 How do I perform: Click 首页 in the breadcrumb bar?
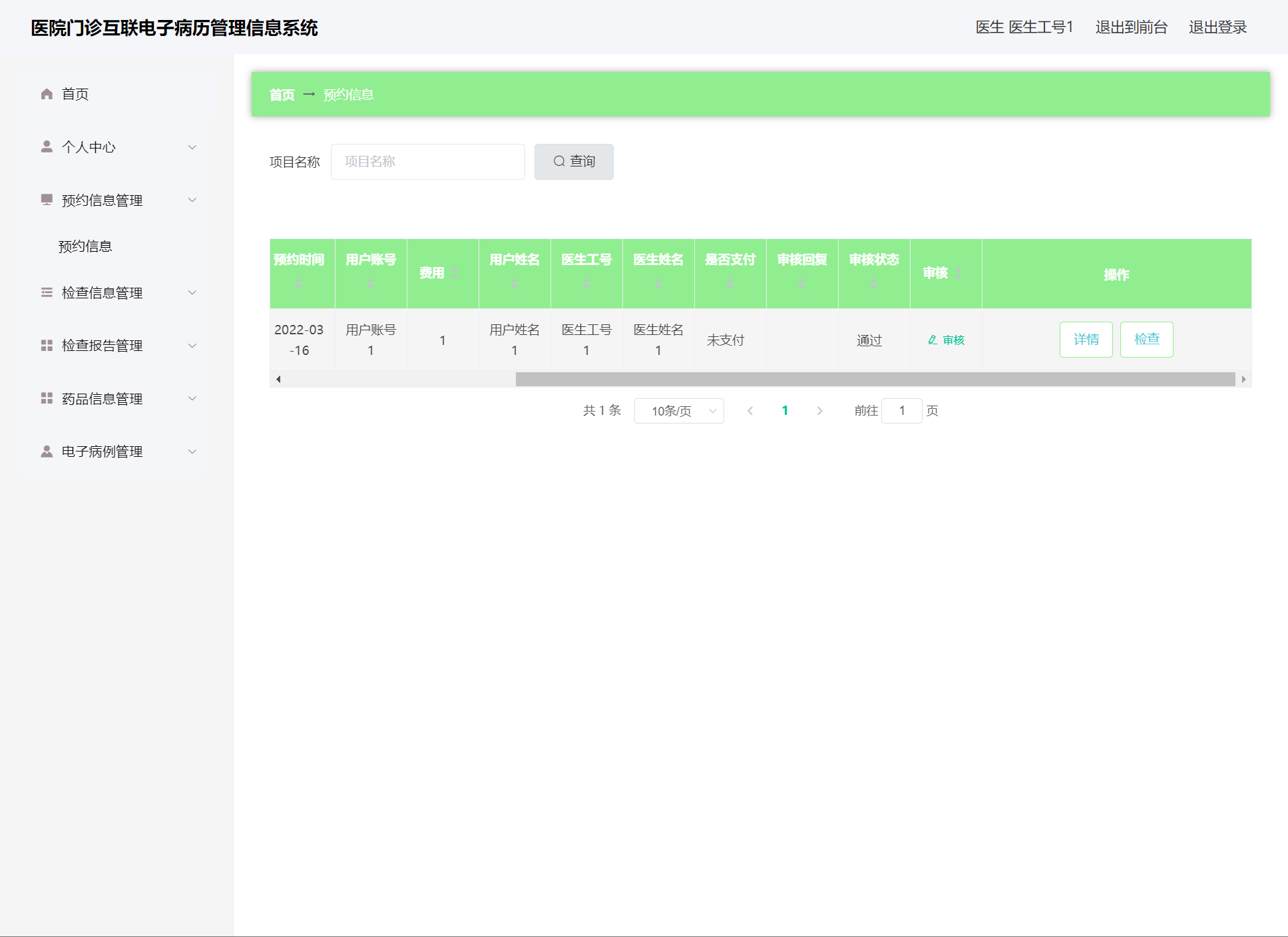point(282,95)
